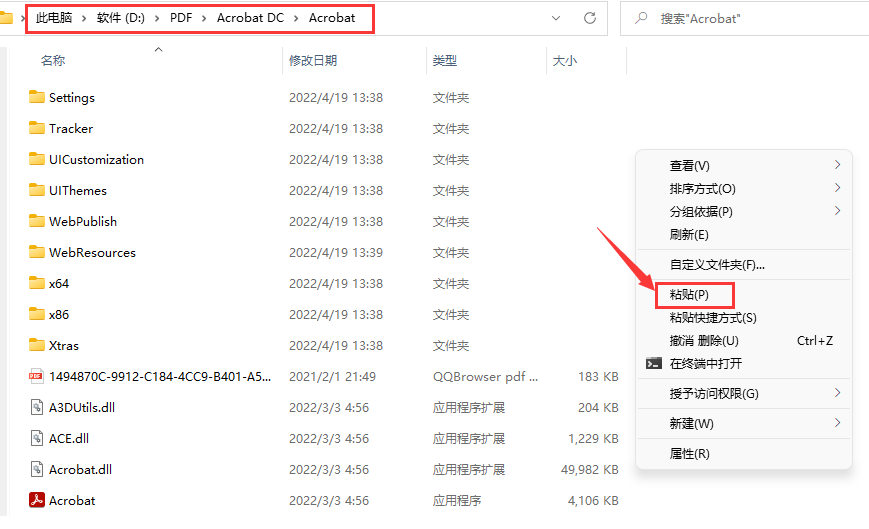
Task: Open the Settings folder icon
Action: (x=37, y=97)
